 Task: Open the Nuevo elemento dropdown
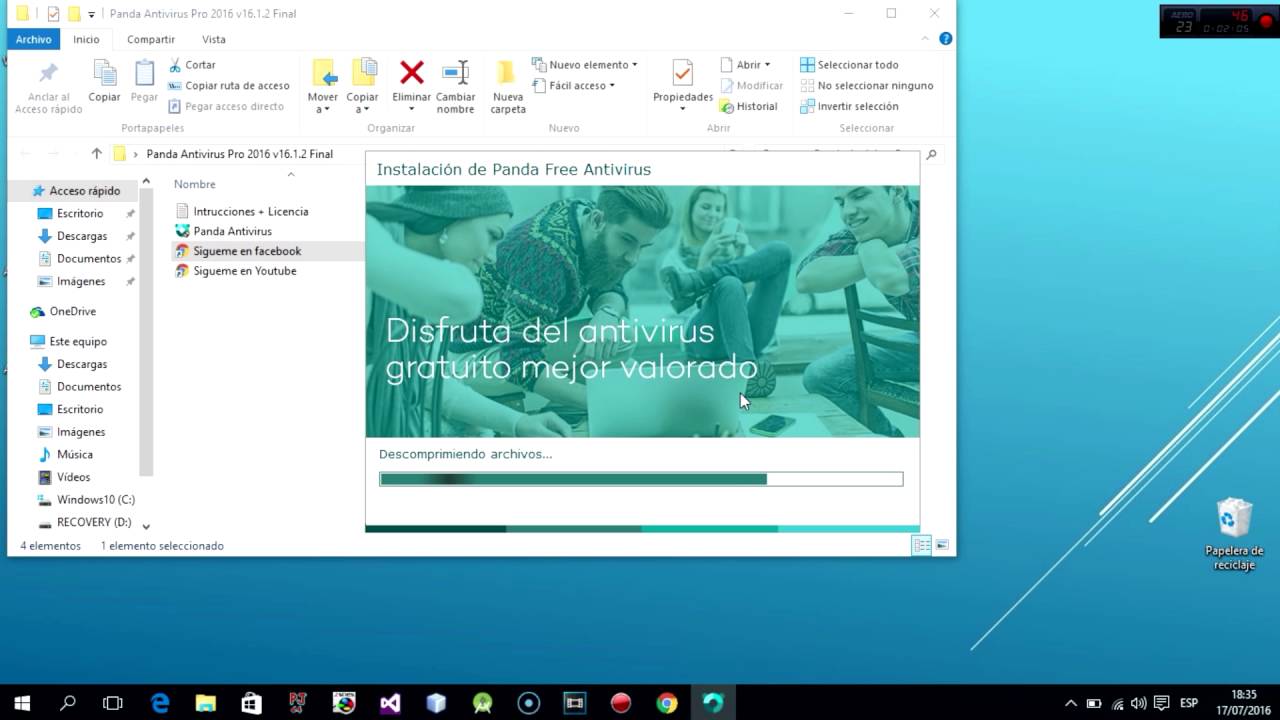[586, 65]
